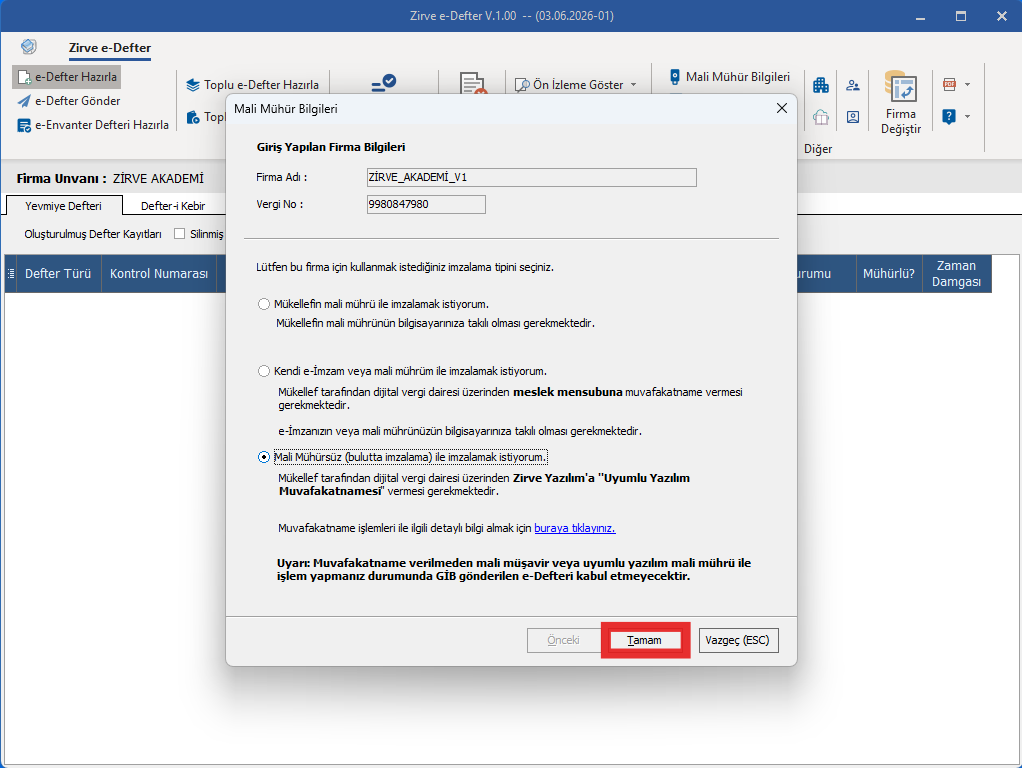Click the Ön İzleme Göster magnifier icon

(x=522, y=85)
